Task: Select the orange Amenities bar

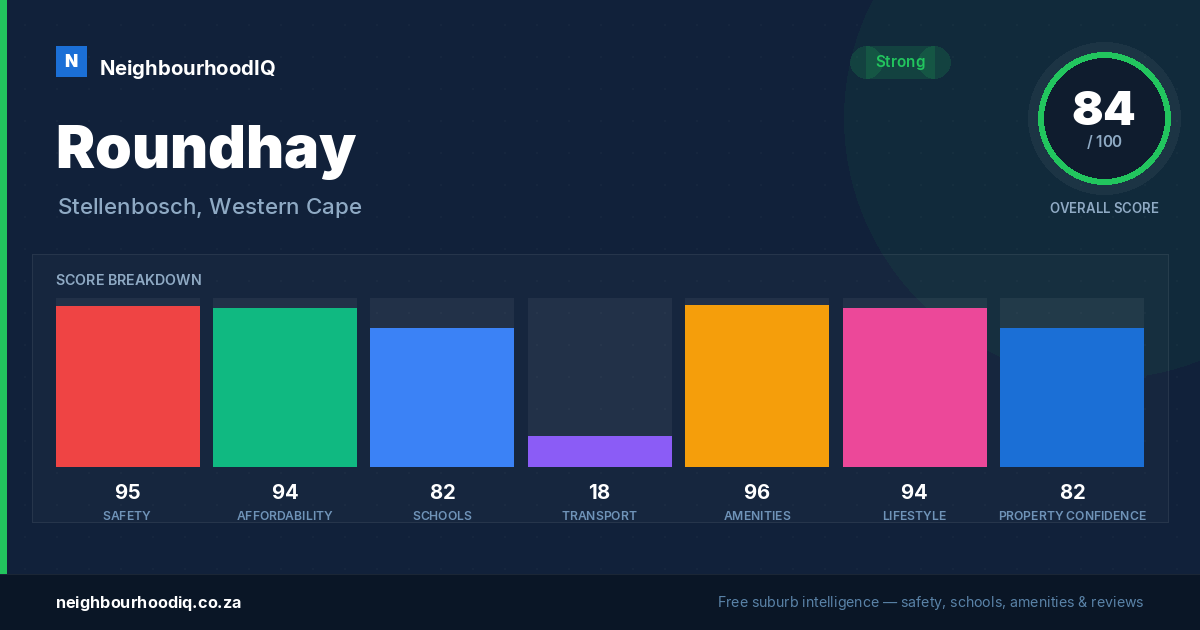Action: [757, 386]
